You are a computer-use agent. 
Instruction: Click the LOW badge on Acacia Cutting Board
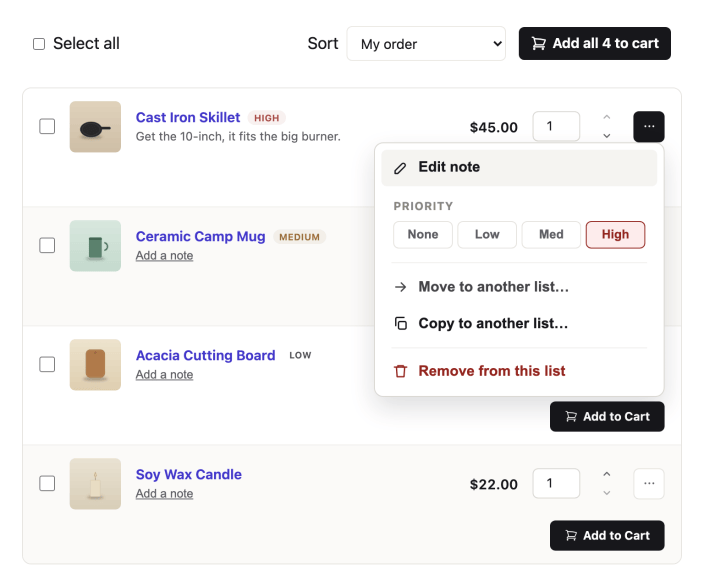[300, 356]
